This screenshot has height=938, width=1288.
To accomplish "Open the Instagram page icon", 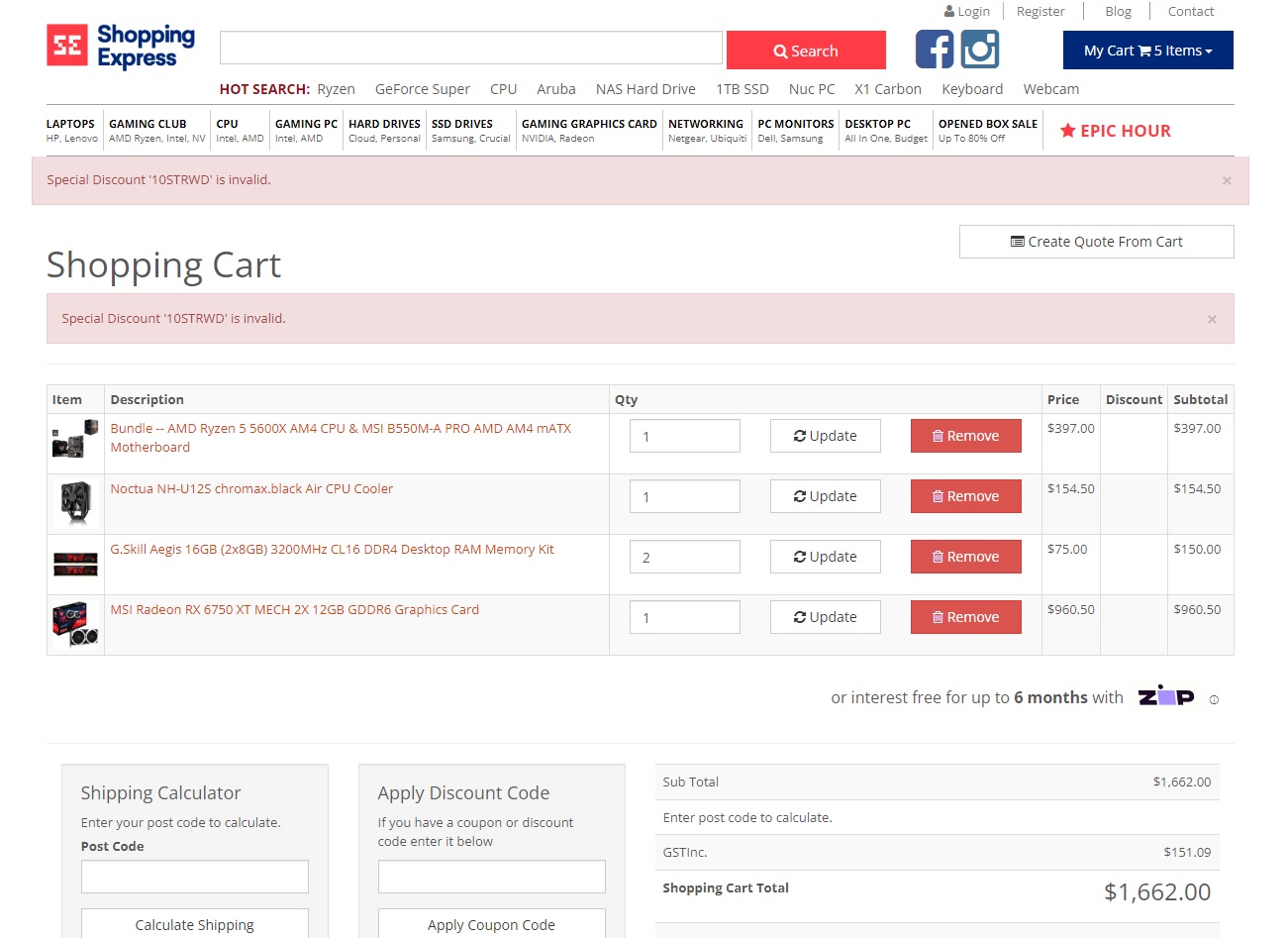I will point(980,50).
